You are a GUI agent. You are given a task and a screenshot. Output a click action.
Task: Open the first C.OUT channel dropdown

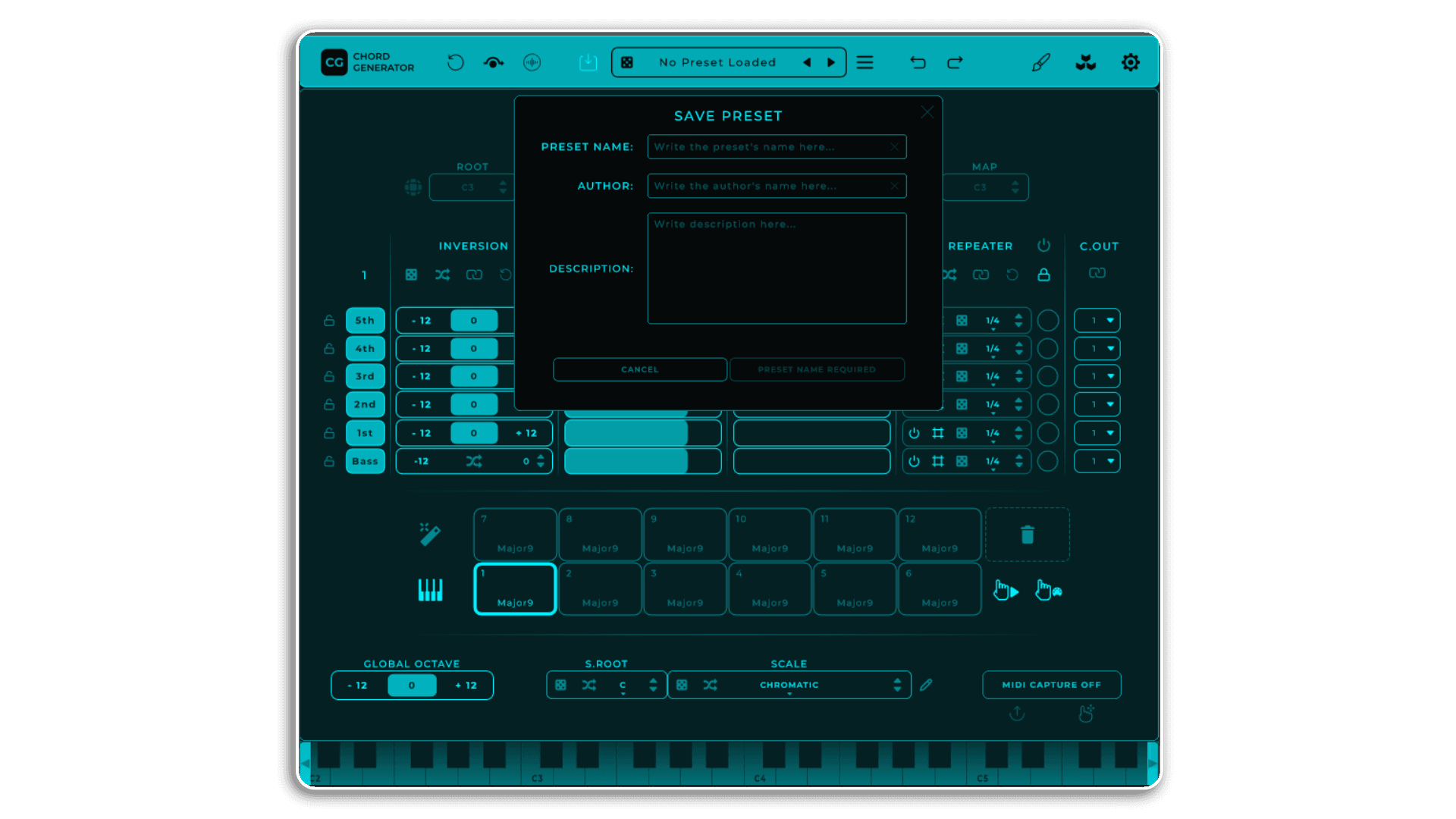click(1097, 320)
